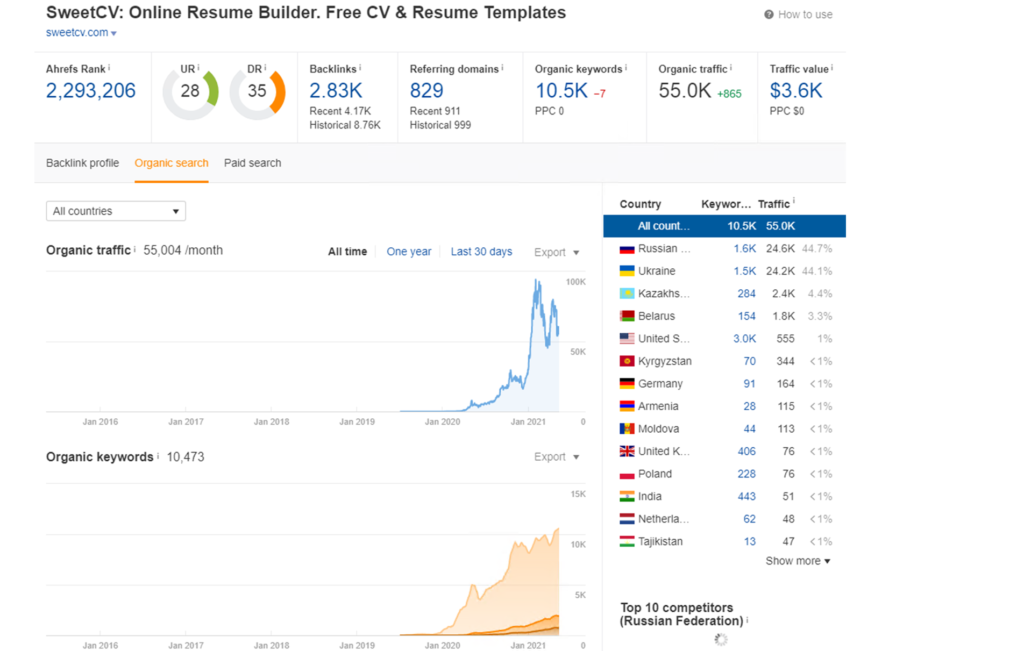1024x651 pixels.
Task: Click the Organic keywords metric info icon
Action: [626, 67]
